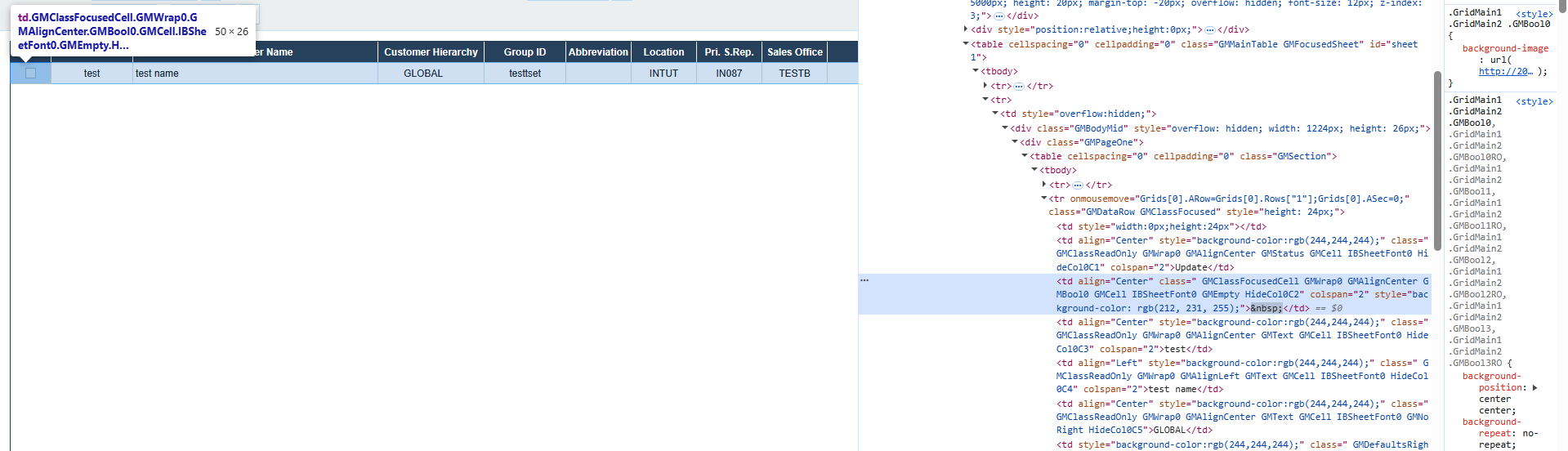Click the .GMBool1RO, selector text
The width and height of the screenshot is (1568, 451).
click(1479, 226)
